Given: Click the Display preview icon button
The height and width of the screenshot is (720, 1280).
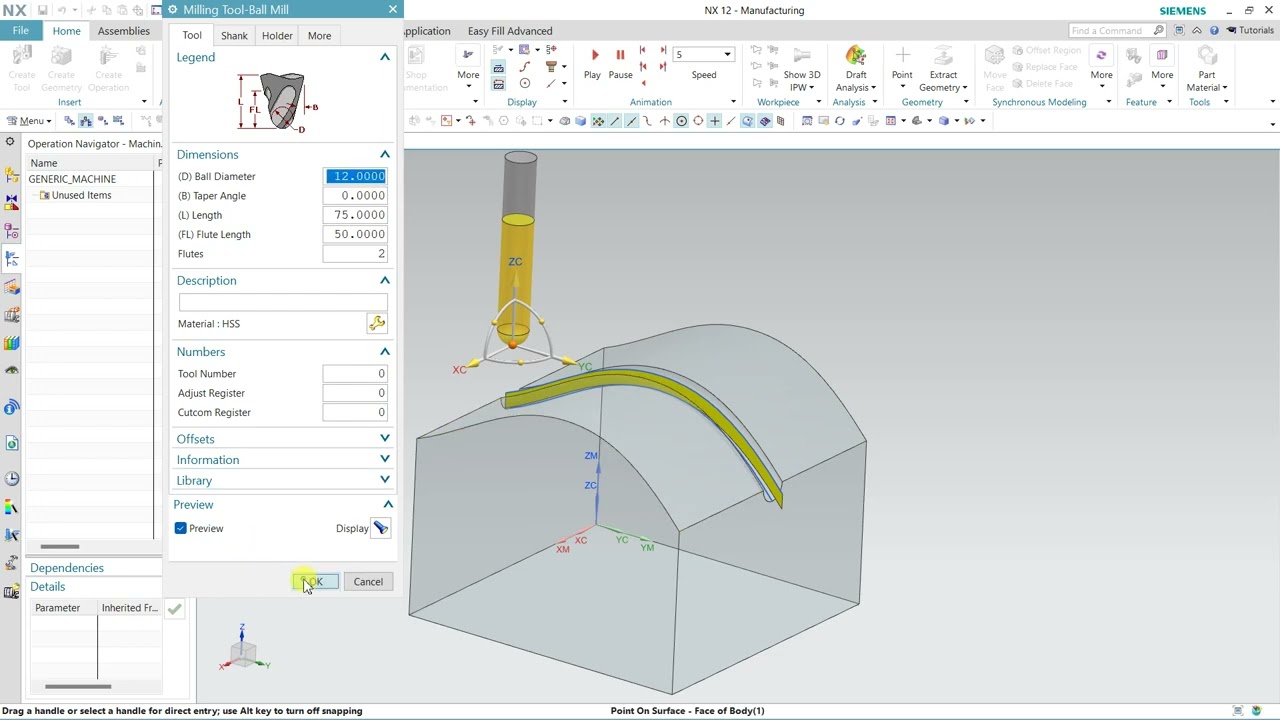Looking at the screenshot, I should (x=381, y=528).
